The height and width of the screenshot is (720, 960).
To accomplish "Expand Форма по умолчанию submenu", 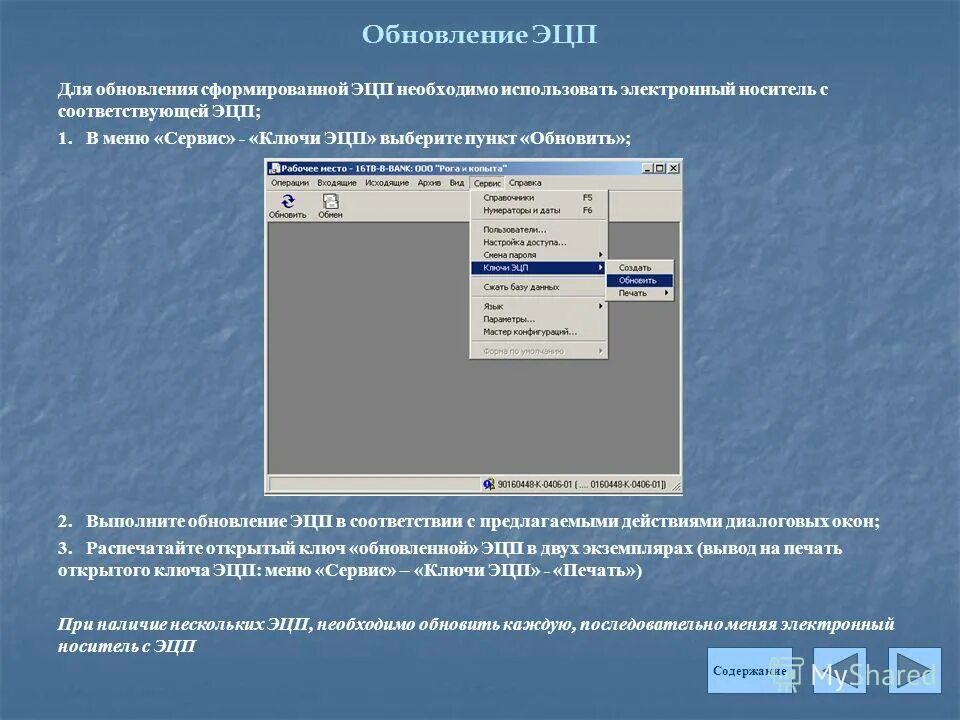I will click(539, 351).
